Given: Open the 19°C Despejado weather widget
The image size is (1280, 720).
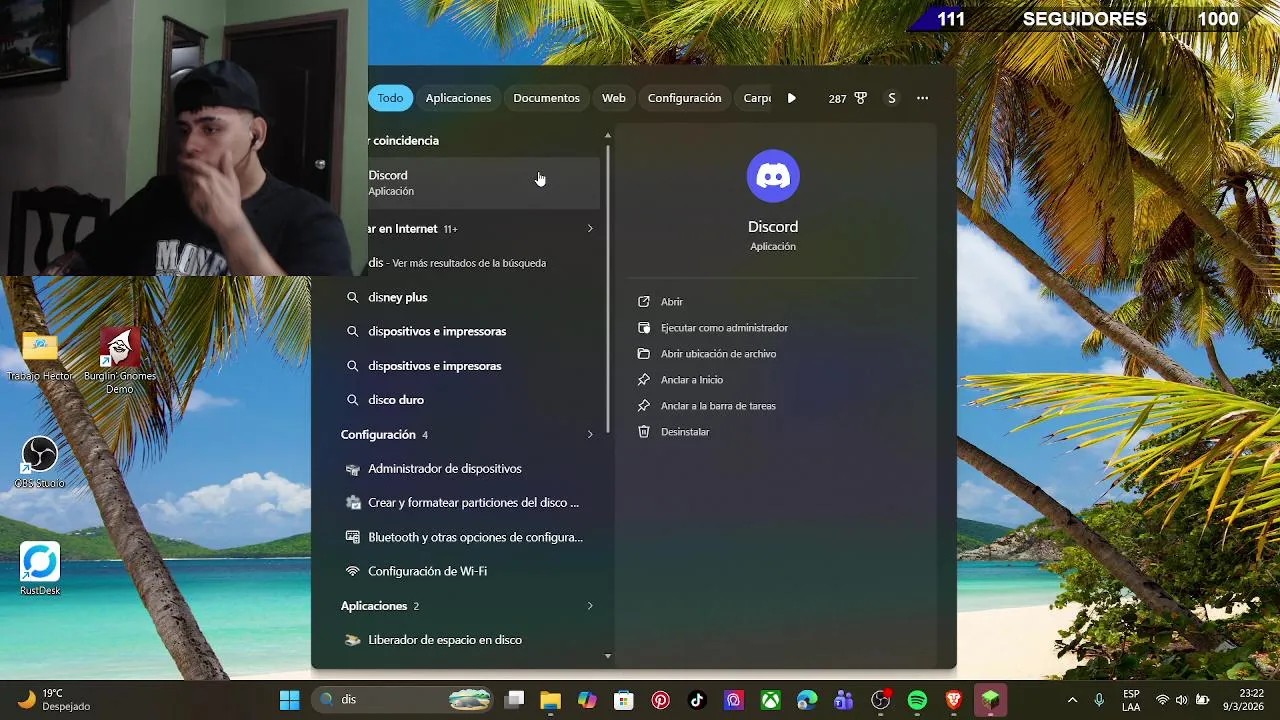Looking at the screenshot, I should [x=55, y=700].
